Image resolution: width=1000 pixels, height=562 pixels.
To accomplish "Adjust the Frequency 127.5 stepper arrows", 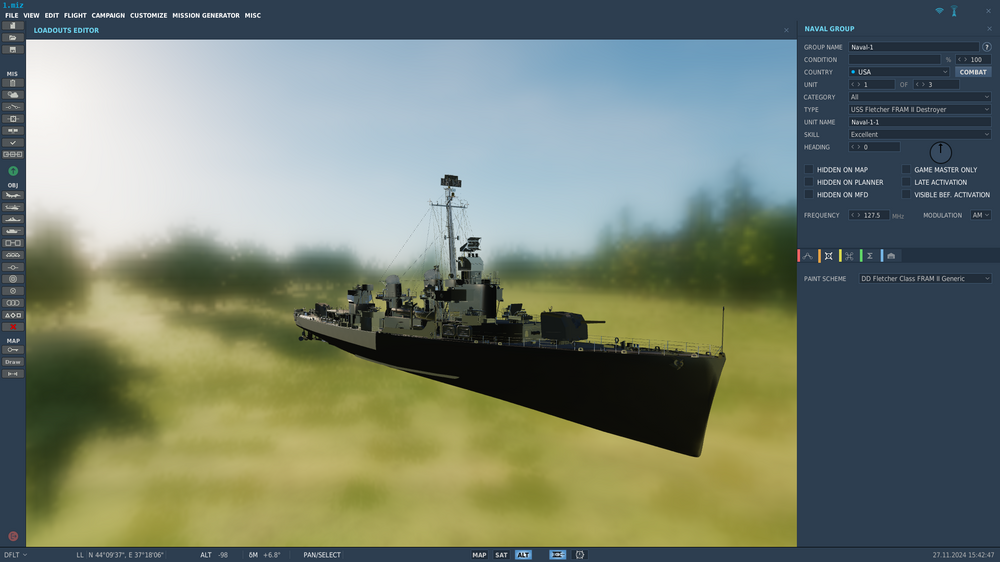I will coord(855,216).
